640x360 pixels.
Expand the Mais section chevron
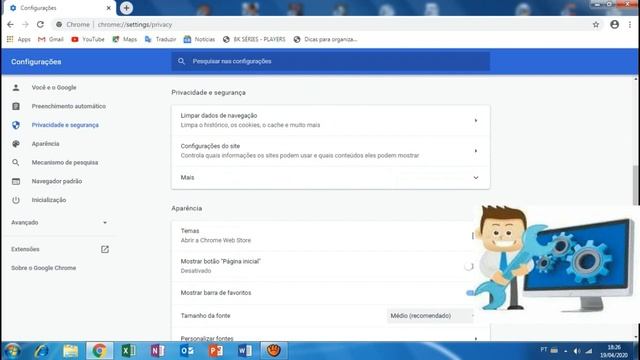[x=476, y=178]
